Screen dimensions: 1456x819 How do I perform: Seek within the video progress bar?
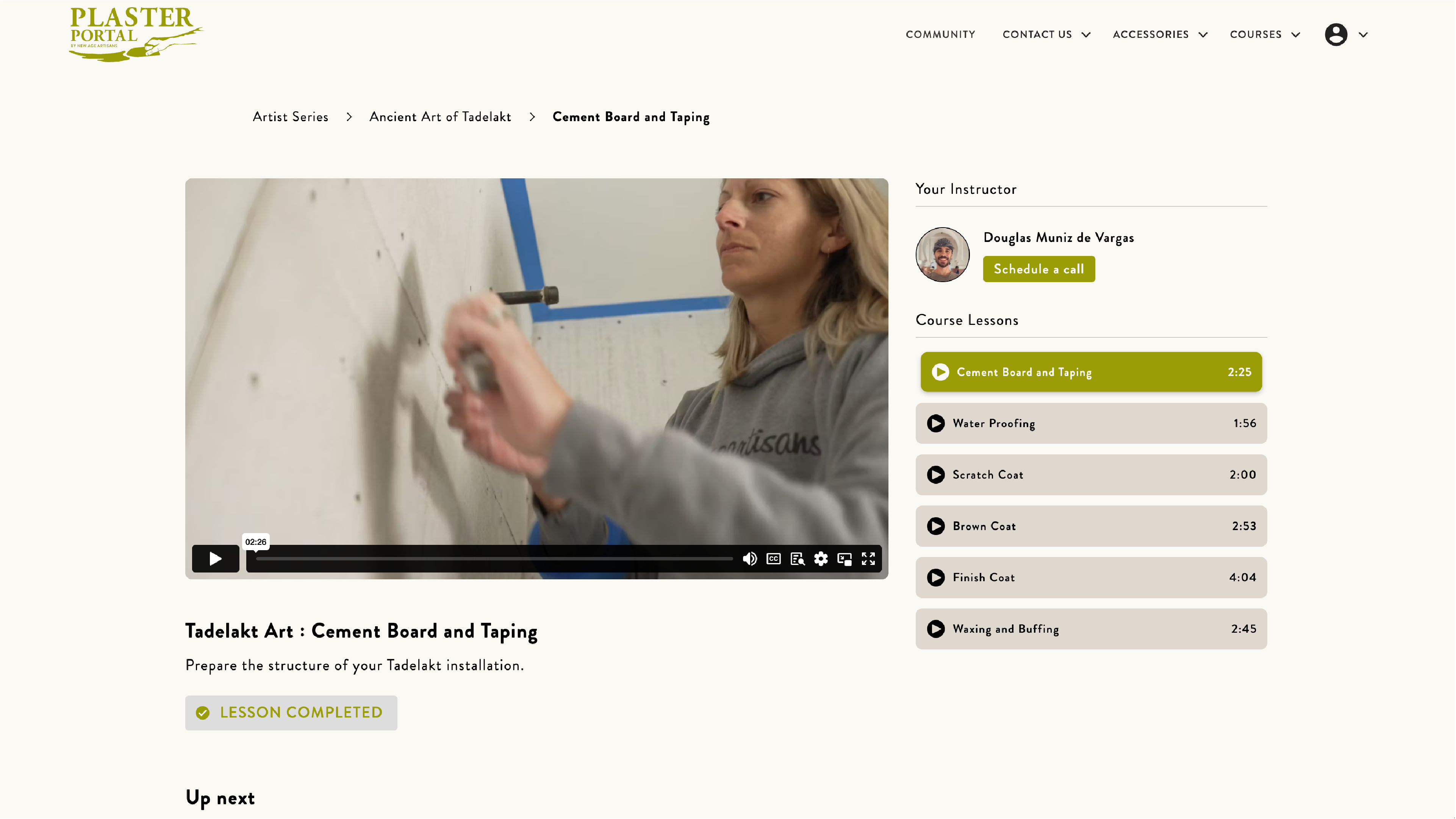click(494, 558)
